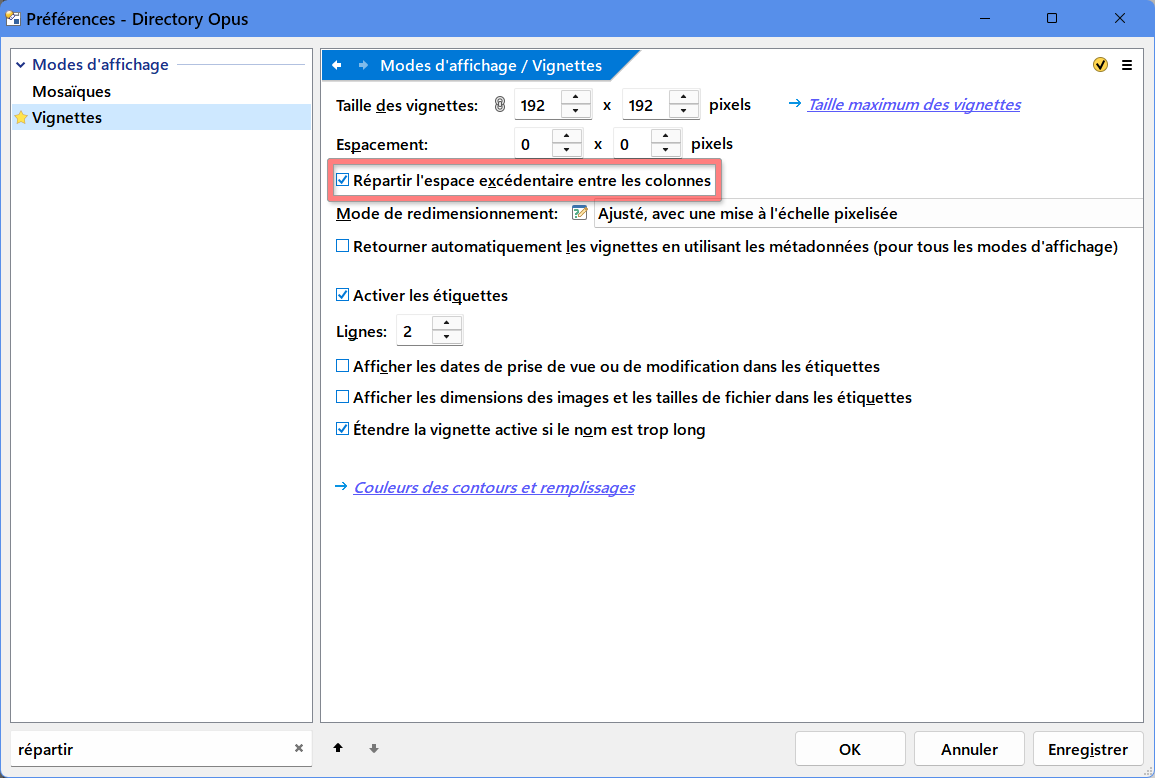
Task: Decrease vertical Espacement value
Action: (x=666, y=150)
